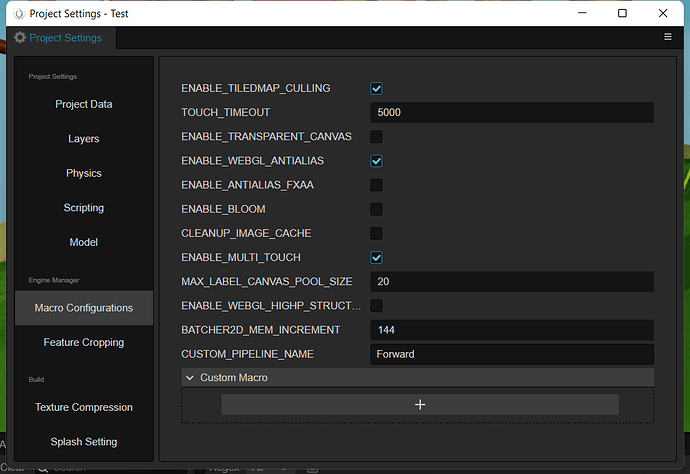Click the CLEANUP_IMAGE_CACHE label
The width and height of the screenshot is (690, 474).
[246, 234]
